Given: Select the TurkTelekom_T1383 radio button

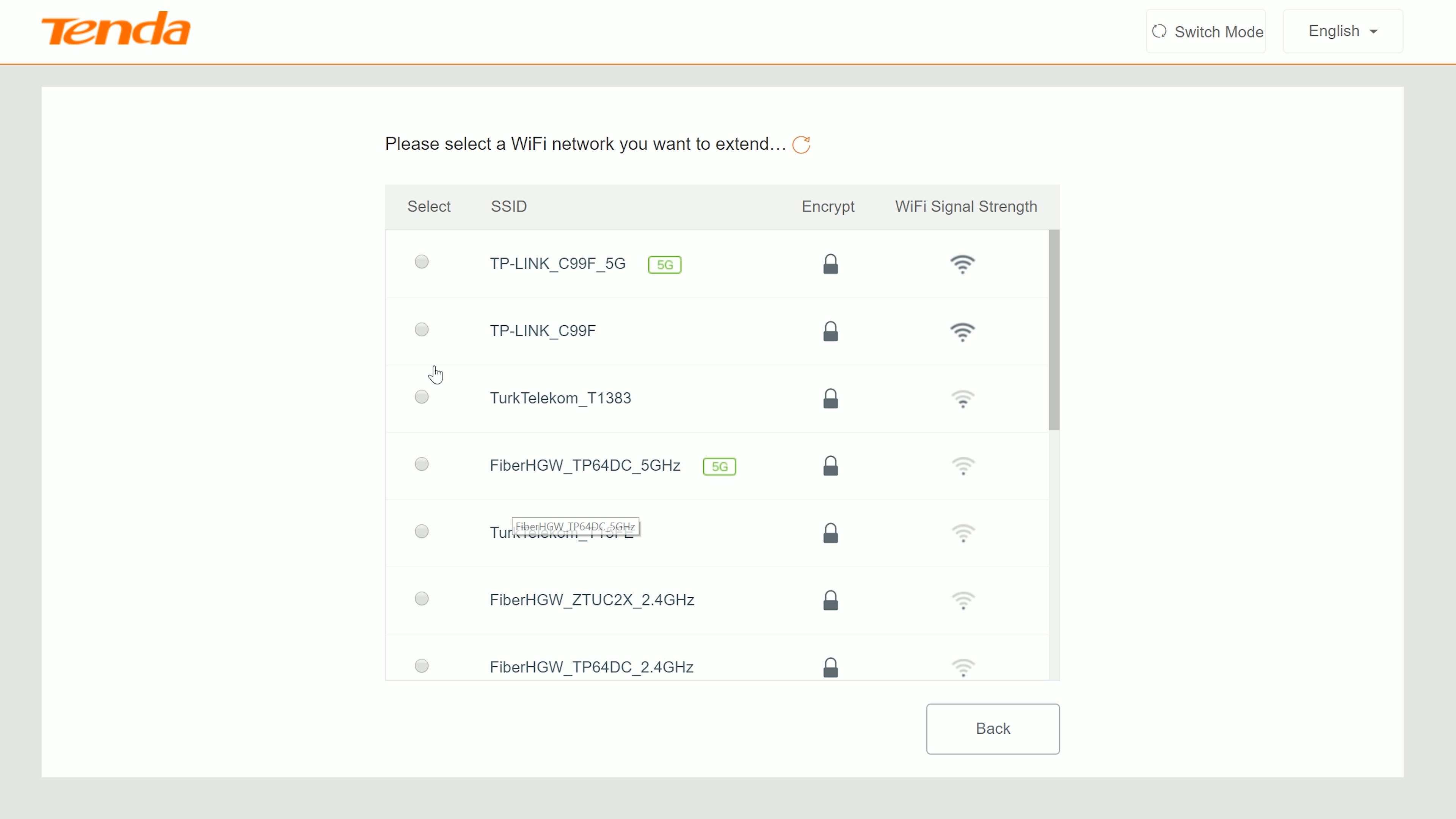Looking at the screenshot, I should click(422, 397).
